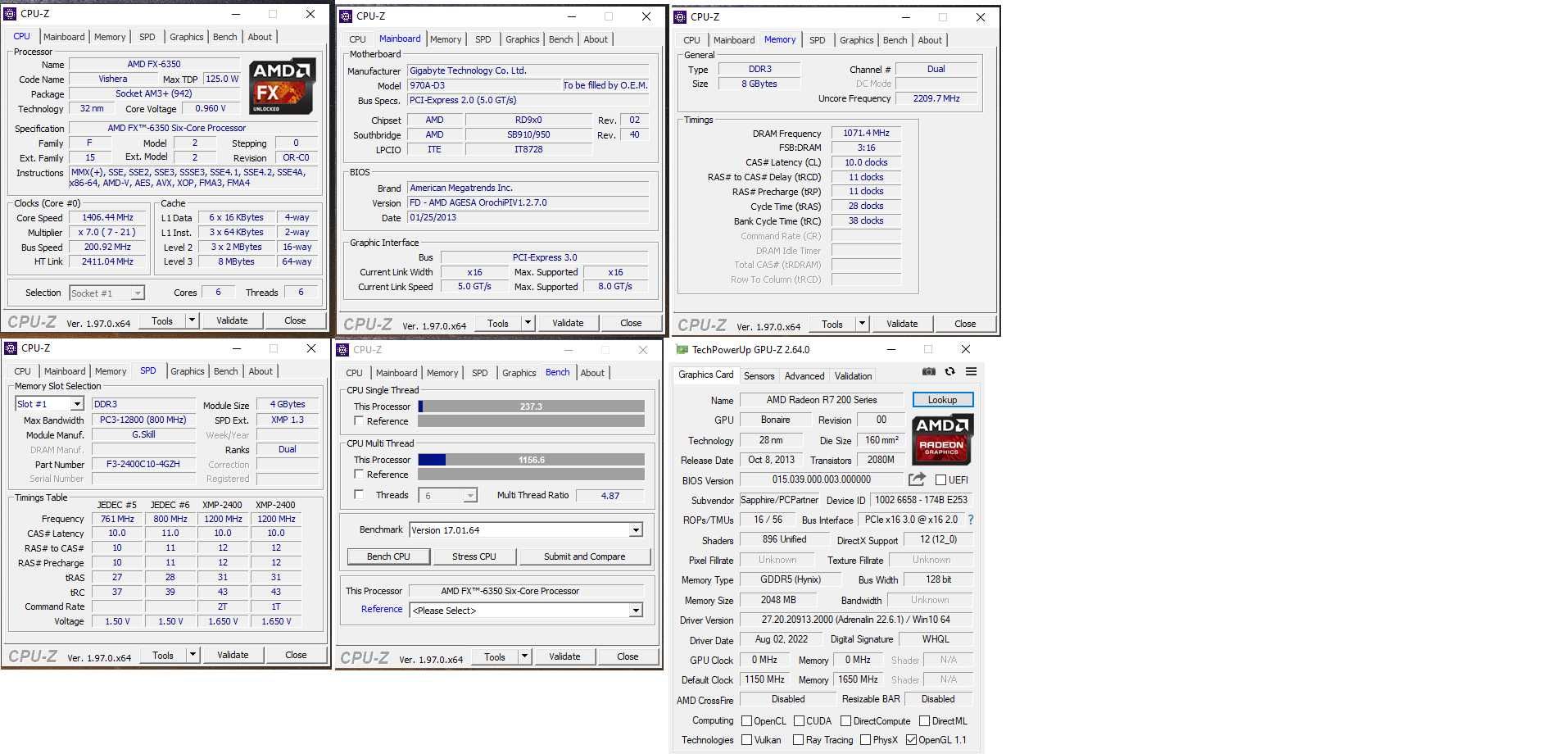Click the DRAM Frequency value 1071.4 MHz
This screenshot has height=754, width=1568.
[866, 133]
